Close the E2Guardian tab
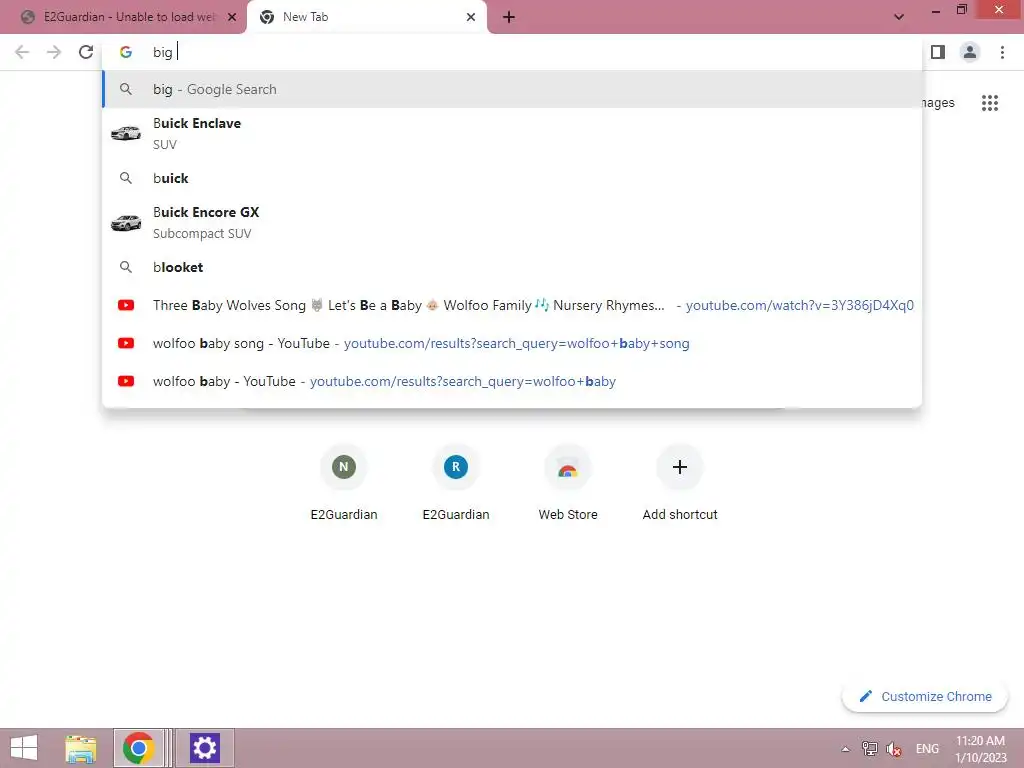Image resolution: width=1024 pixels, height=768 pixels. pyautogui.click(x=232, y=17)
